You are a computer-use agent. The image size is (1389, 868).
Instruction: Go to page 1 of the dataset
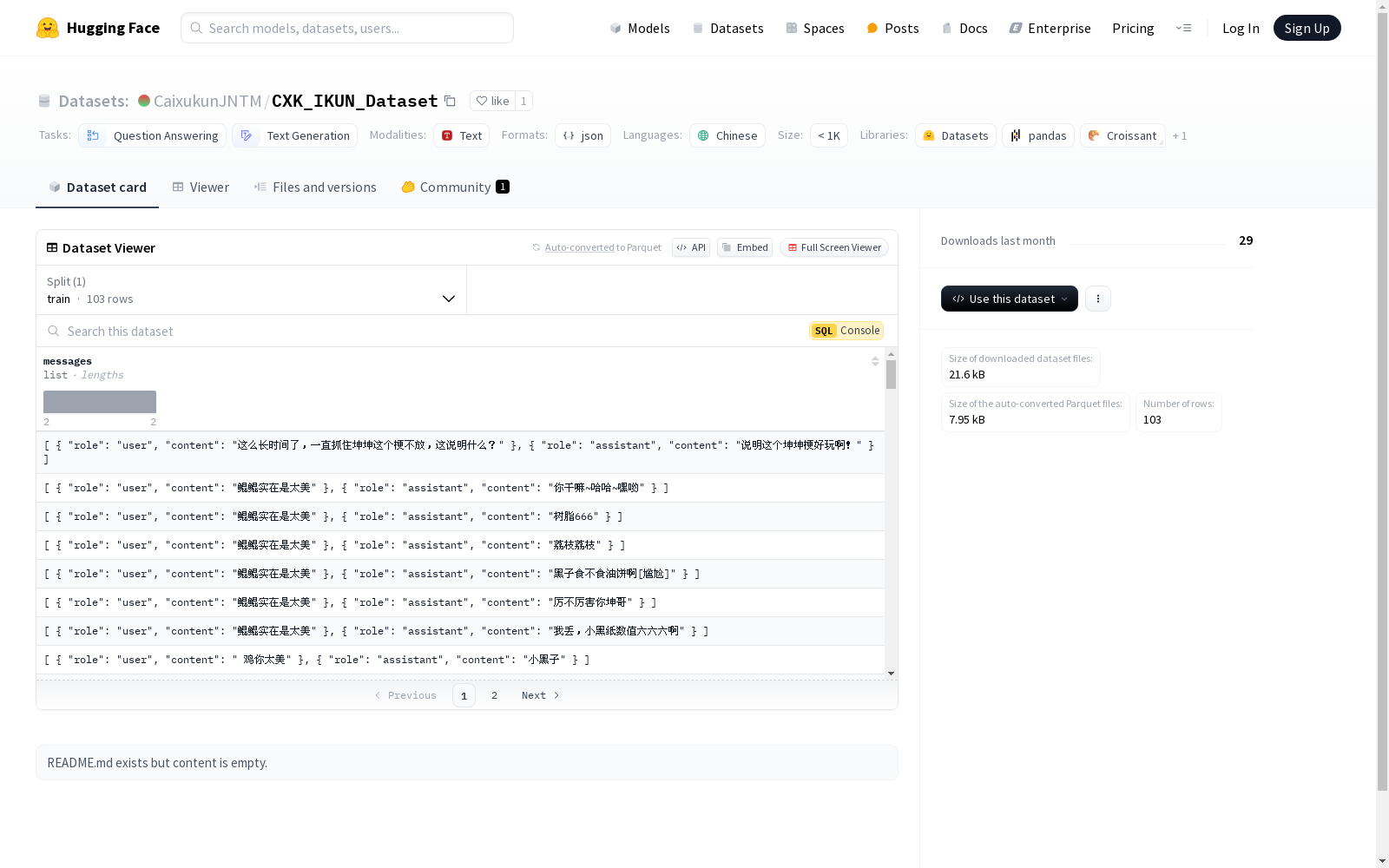(464, 695)
